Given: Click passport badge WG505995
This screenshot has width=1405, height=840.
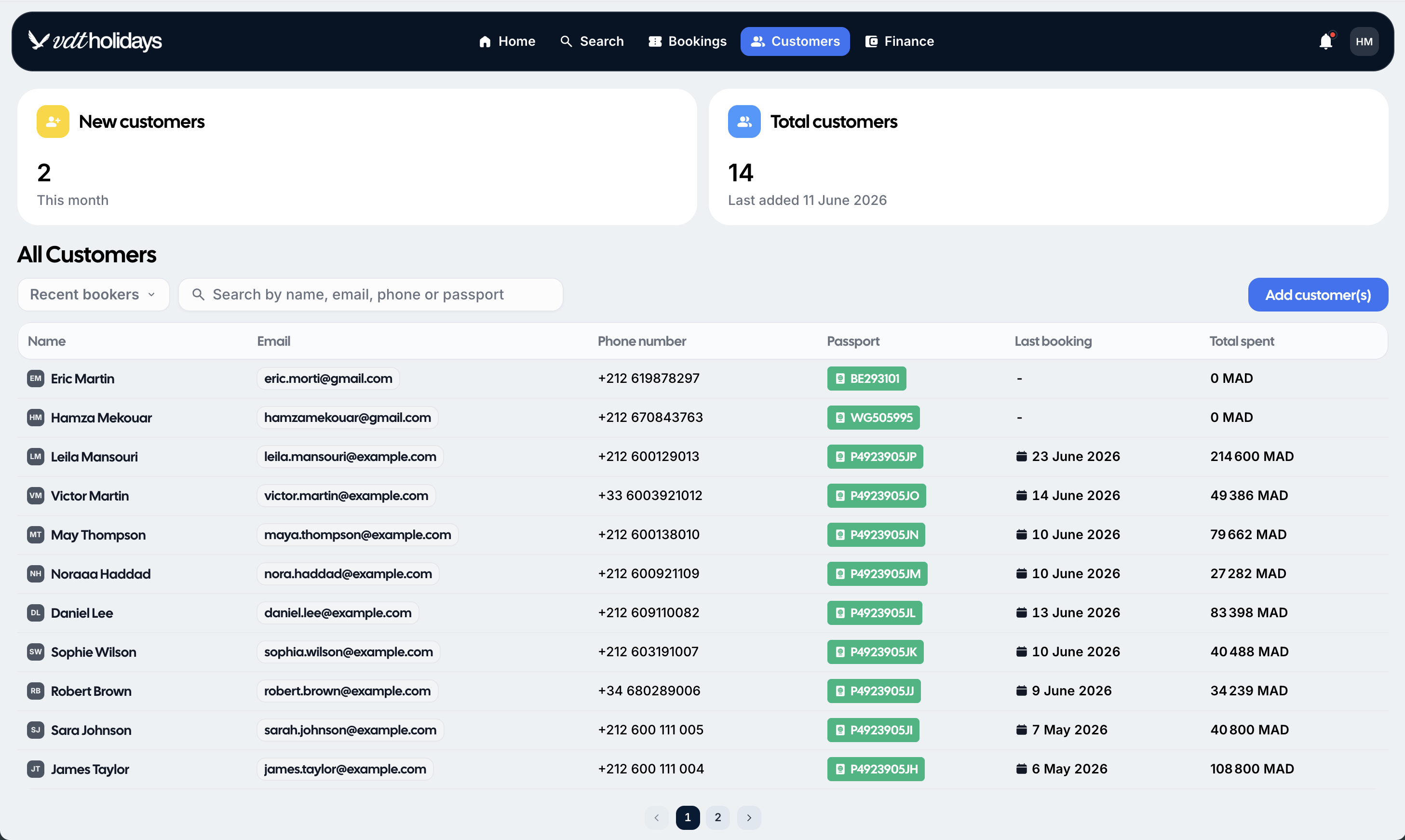Looking at the screenshot, I should [873, 417].
